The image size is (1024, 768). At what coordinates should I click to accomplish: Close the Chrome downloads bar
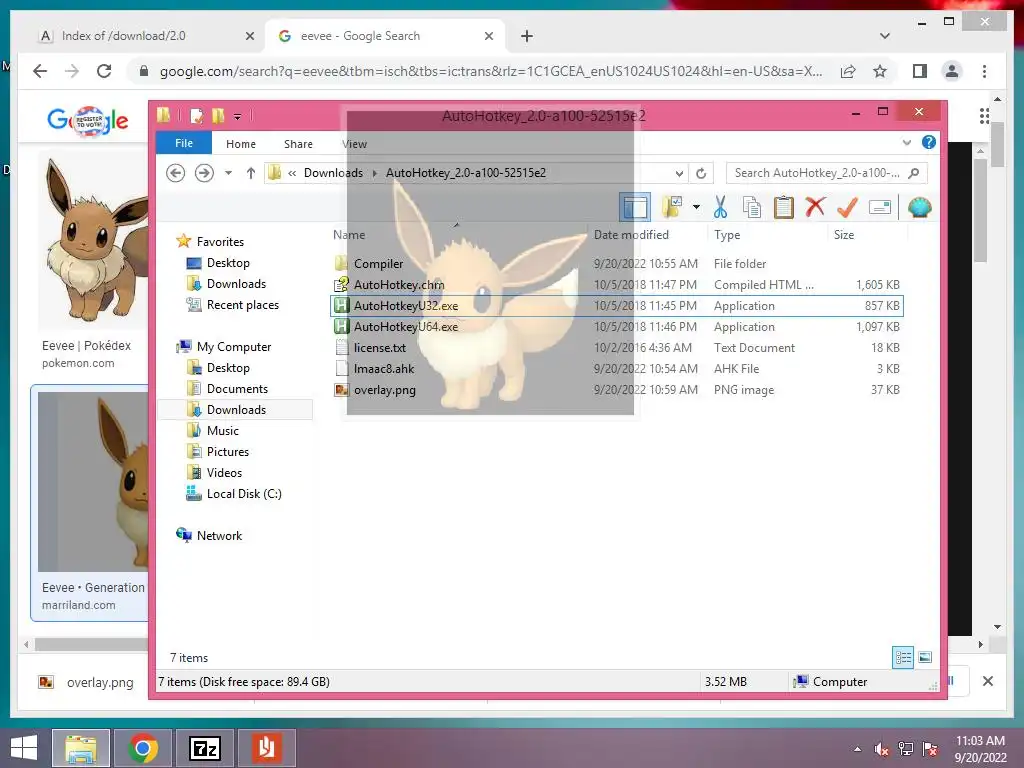pyautogui.click(x=987, y=681)
